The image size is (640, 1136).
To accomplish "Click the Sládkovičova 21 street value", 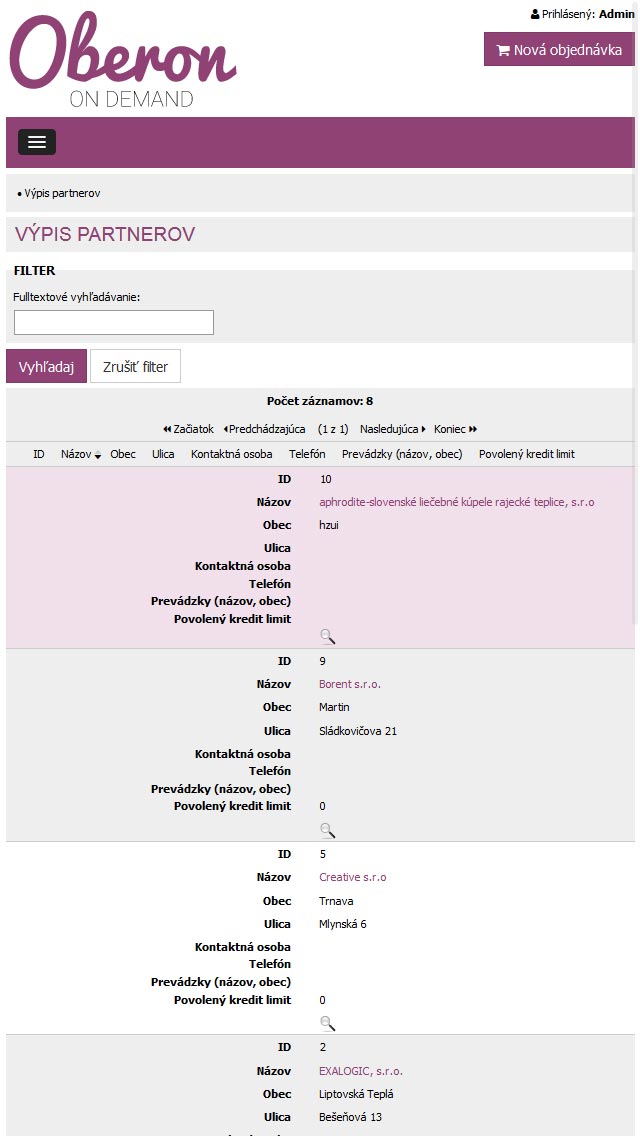I will [358, 731].
